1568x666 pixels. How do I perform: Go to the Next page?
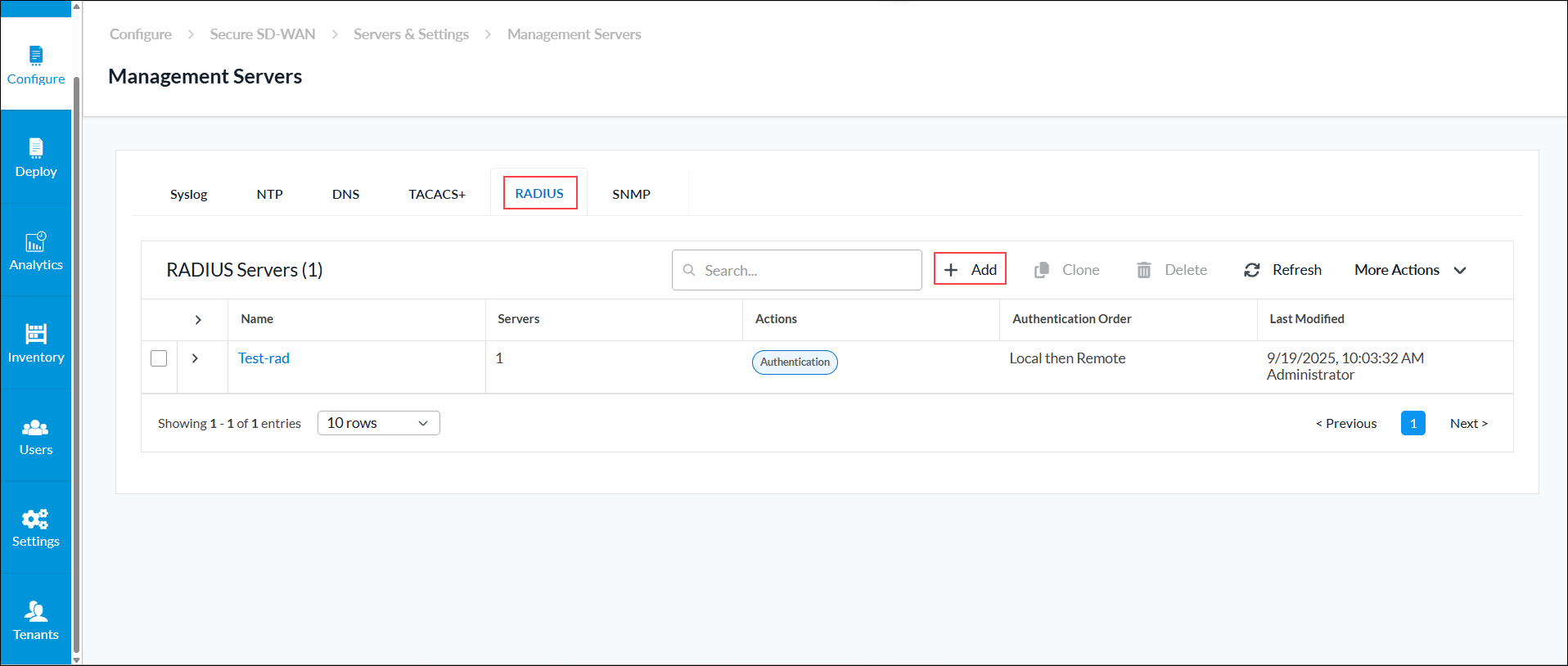(x=1469, y=423)
